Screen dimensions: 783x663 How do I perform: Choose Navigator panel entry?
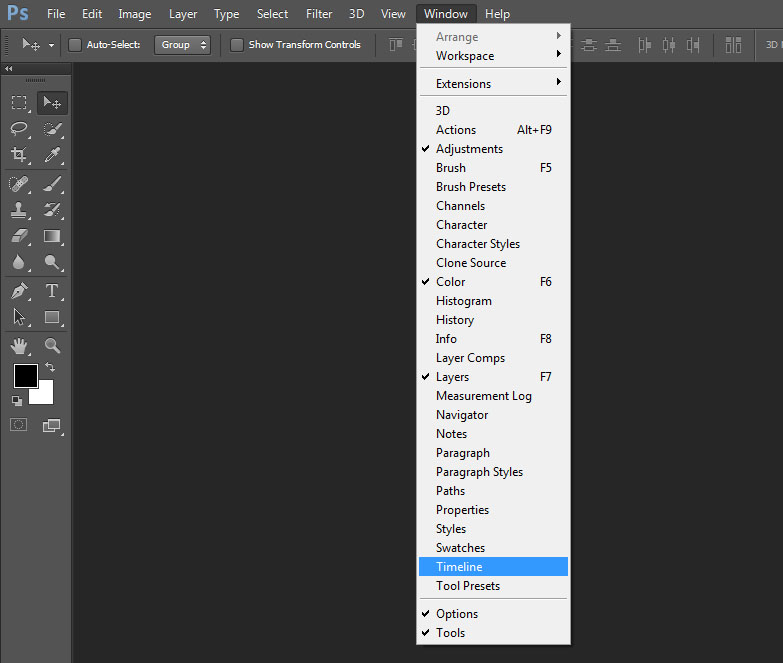493,415
